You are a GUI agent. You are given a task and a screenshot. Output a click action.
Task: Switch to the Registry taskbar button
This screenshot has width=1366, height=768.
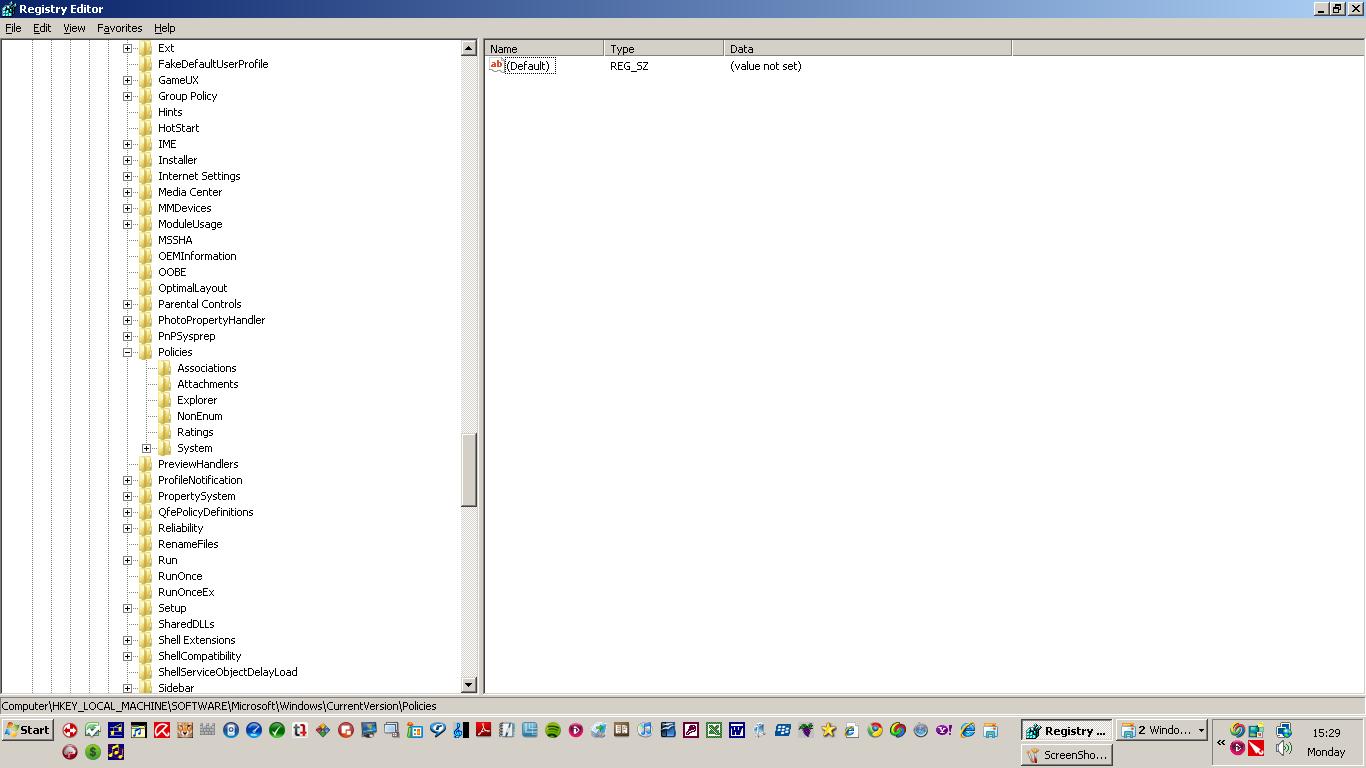[1066, 731]
